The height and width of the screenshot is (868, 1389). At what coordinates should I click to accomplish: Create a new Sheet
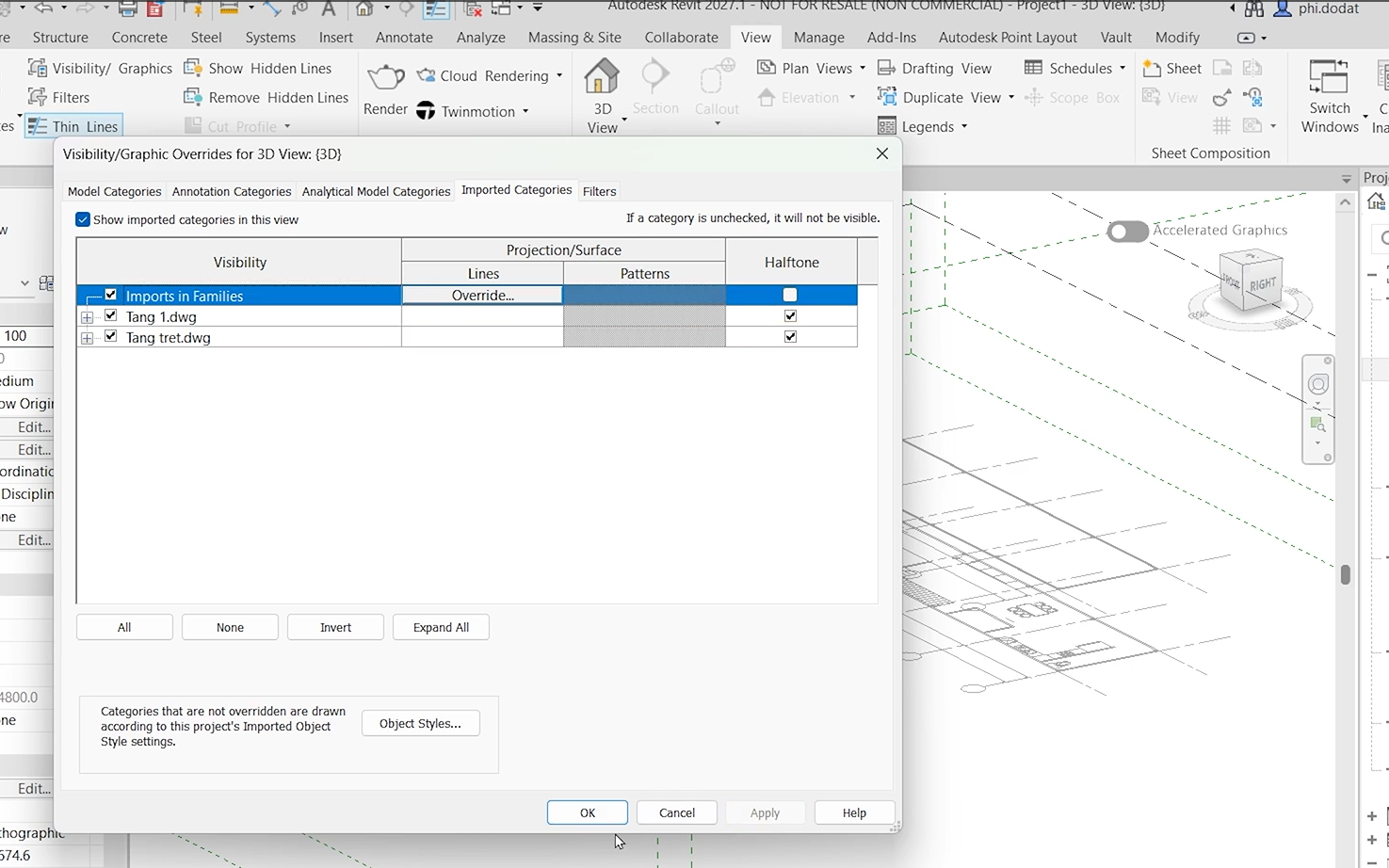[1171, 68]
